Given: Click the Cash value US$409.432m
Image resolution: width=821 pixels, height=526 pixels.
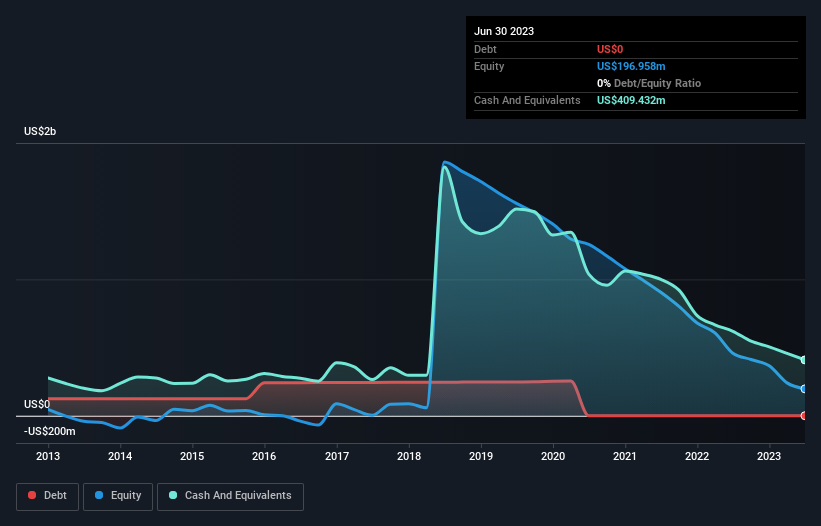Looking at the screenshot, I should click(631, 100).
